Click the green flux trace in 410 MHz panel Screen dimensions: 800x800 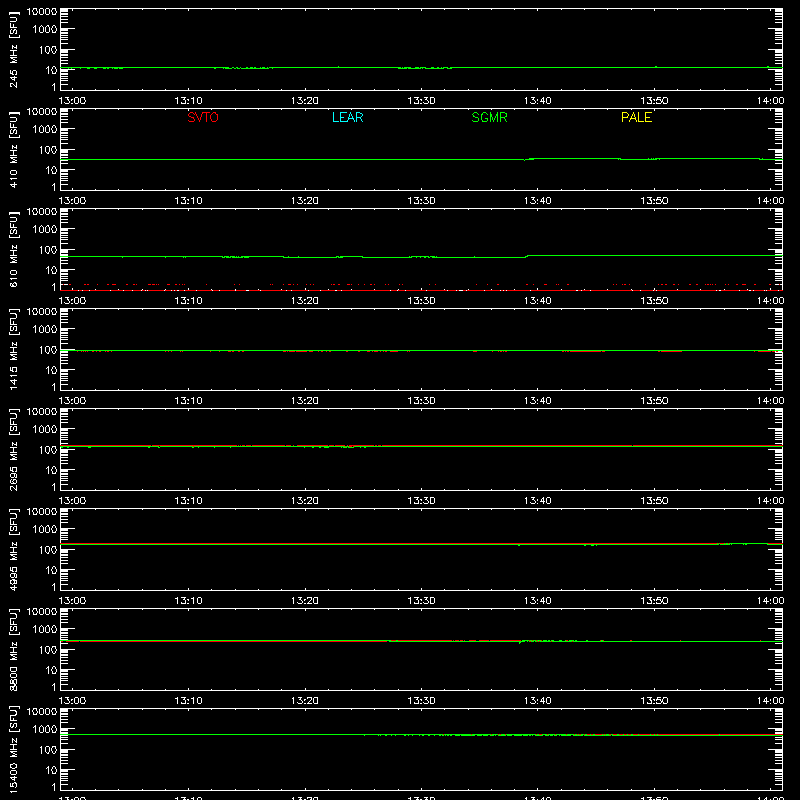coord(421,159)
